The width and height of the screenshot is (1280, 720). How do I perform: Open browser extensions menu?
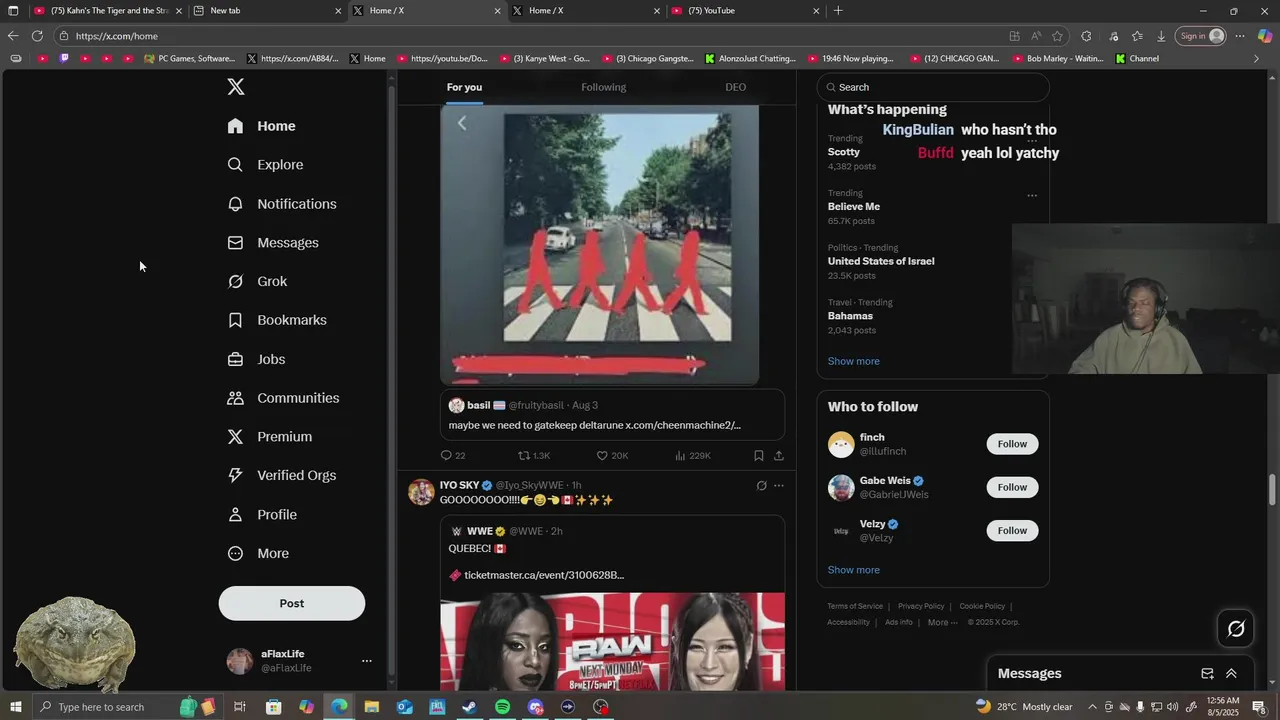1086,36
